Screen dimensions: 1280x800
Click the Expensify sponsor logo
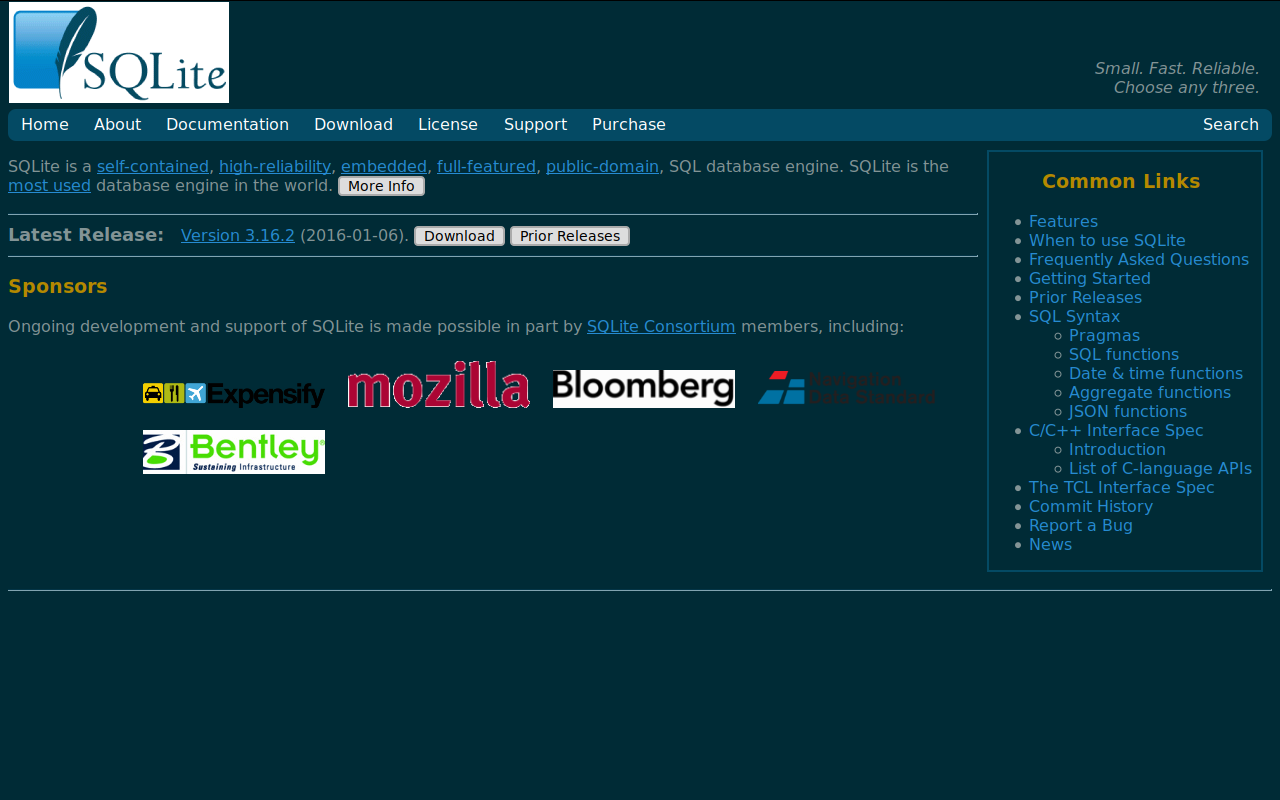tap(233, 394)
